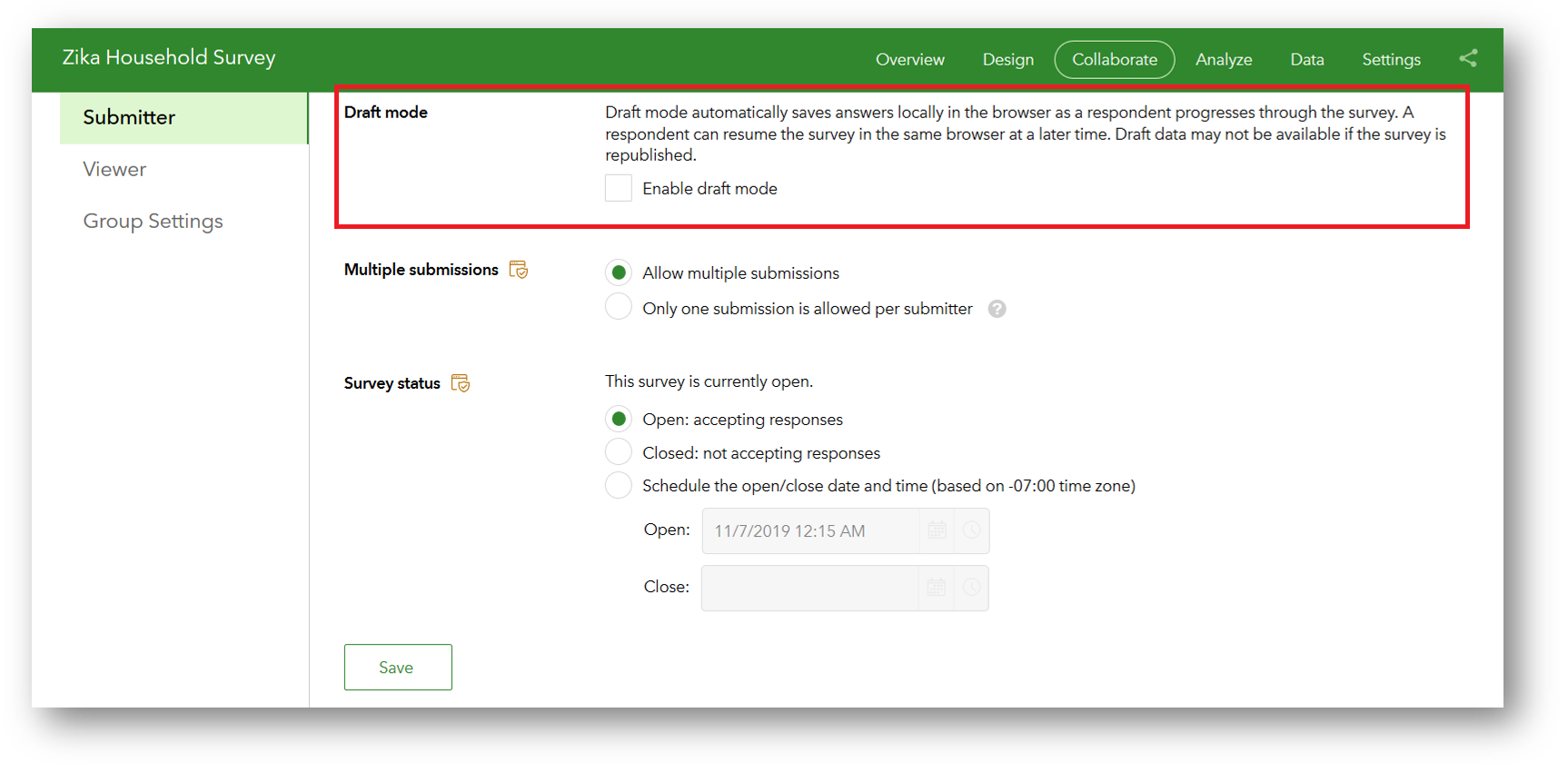Open Group Settings in the sidebar
Image resolution: width=1568 pixels, height=772 pixels.
click(153, 221)
